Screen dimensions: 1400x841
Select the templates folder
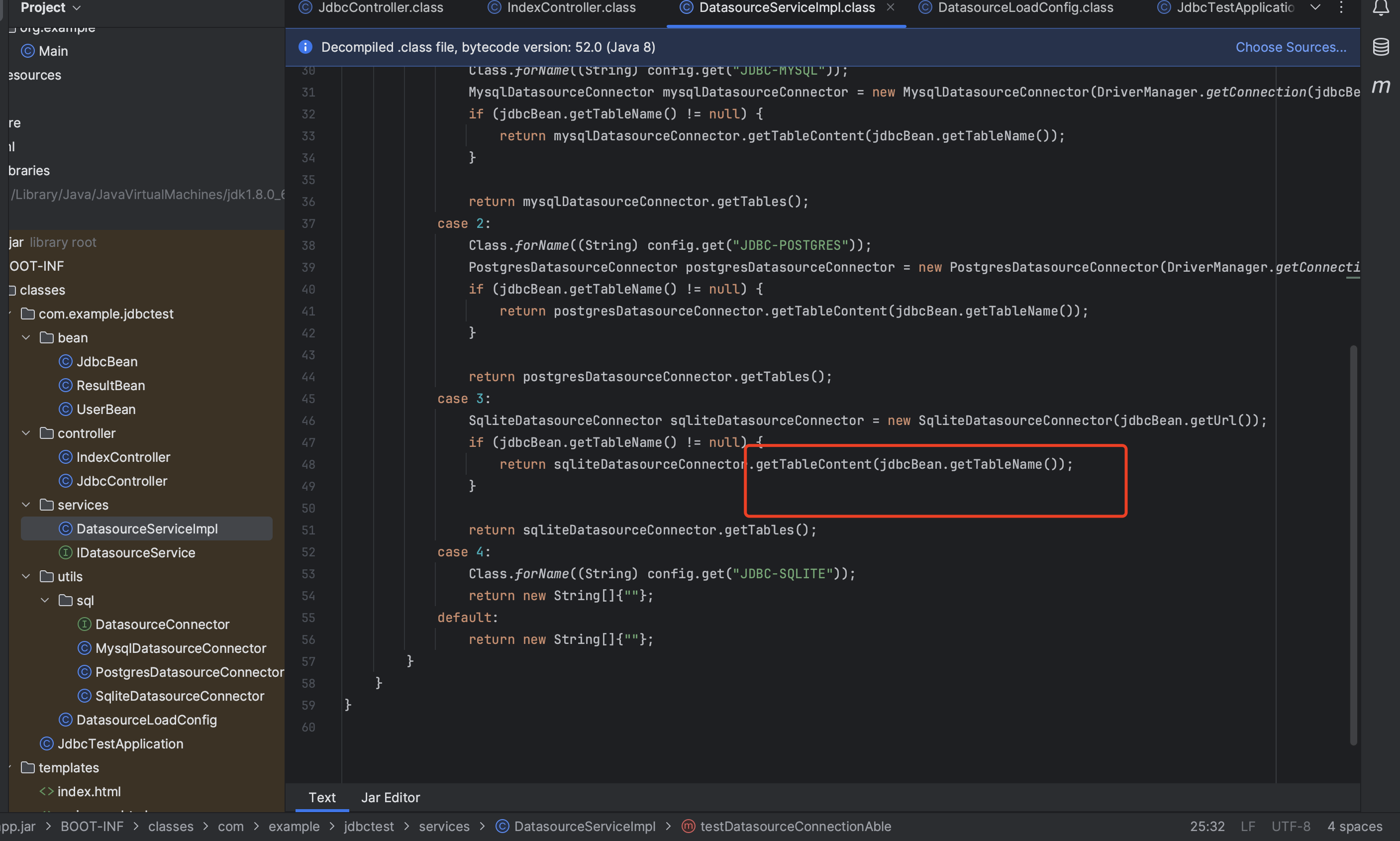point(60,768)
